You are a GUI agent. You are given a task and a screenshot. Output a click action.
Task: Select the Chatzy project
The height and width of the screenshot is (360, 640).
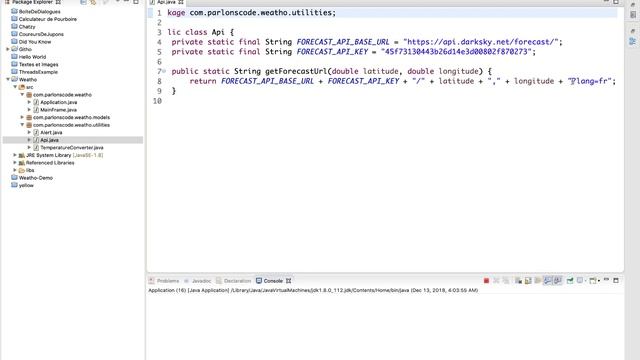coord(27,27)
